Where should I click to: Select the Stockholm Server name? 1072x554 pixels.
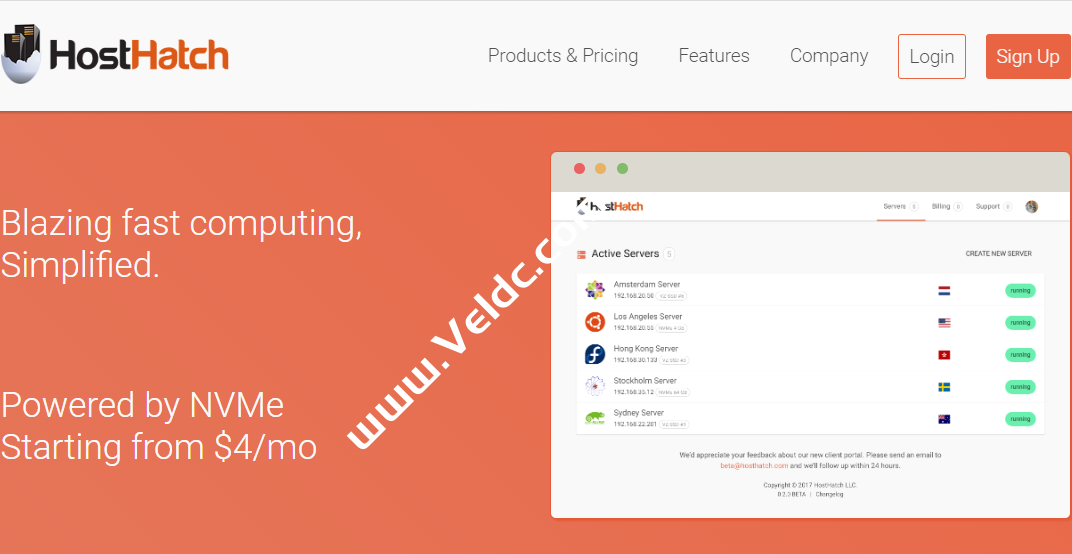coord(645,381)
